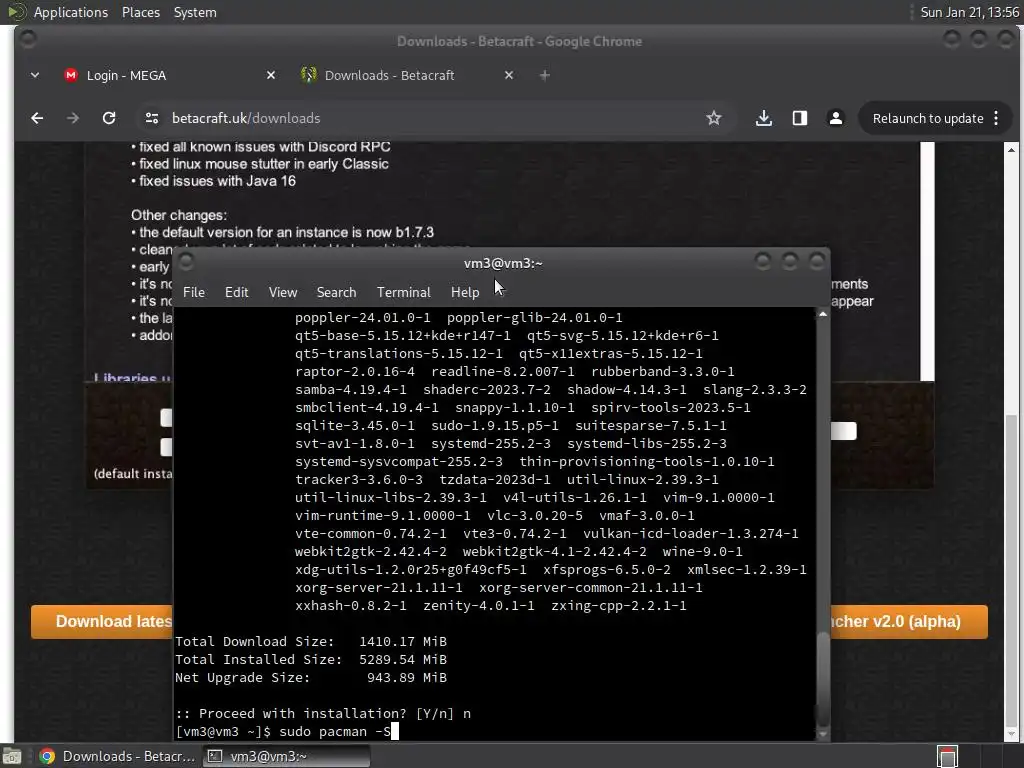This screenshot has height=768, width=1024.
Task: Open the terminal Help menu
Action: coord(465,292)
